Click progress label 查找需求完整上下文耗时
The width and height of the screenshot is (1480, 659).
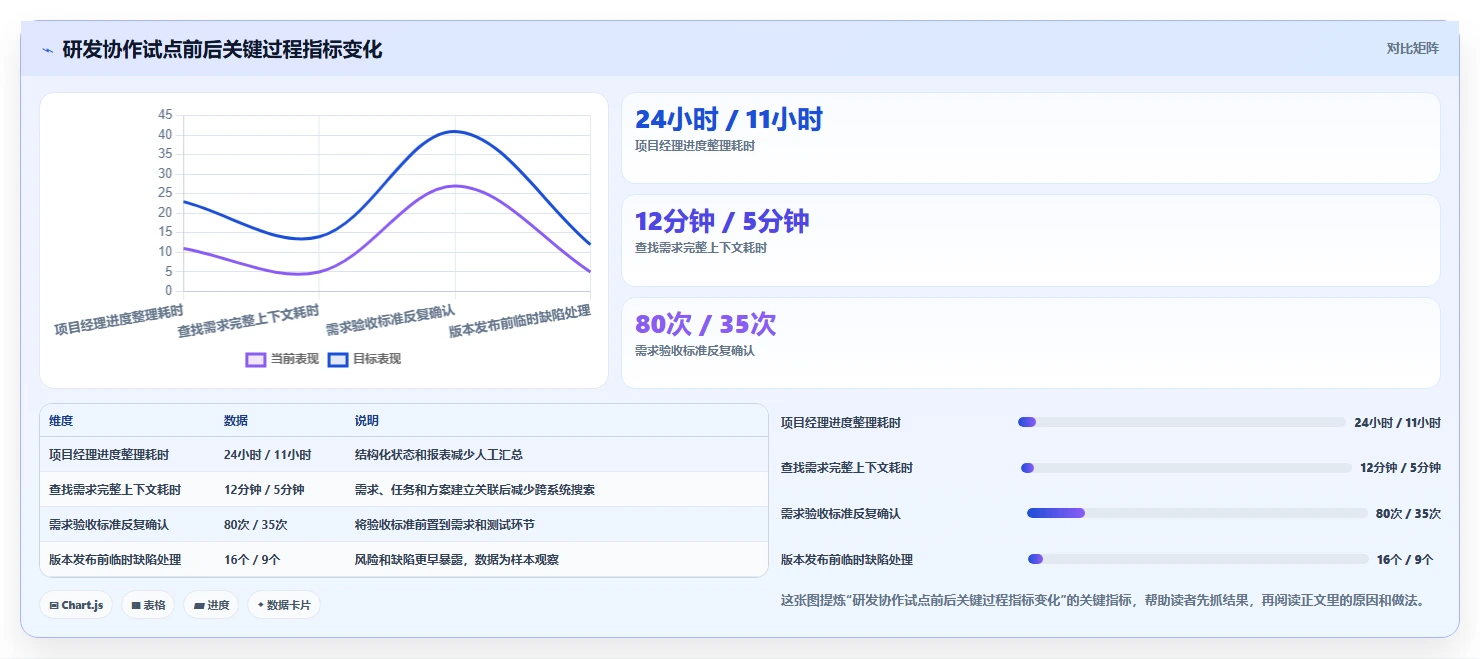point(847,468)
